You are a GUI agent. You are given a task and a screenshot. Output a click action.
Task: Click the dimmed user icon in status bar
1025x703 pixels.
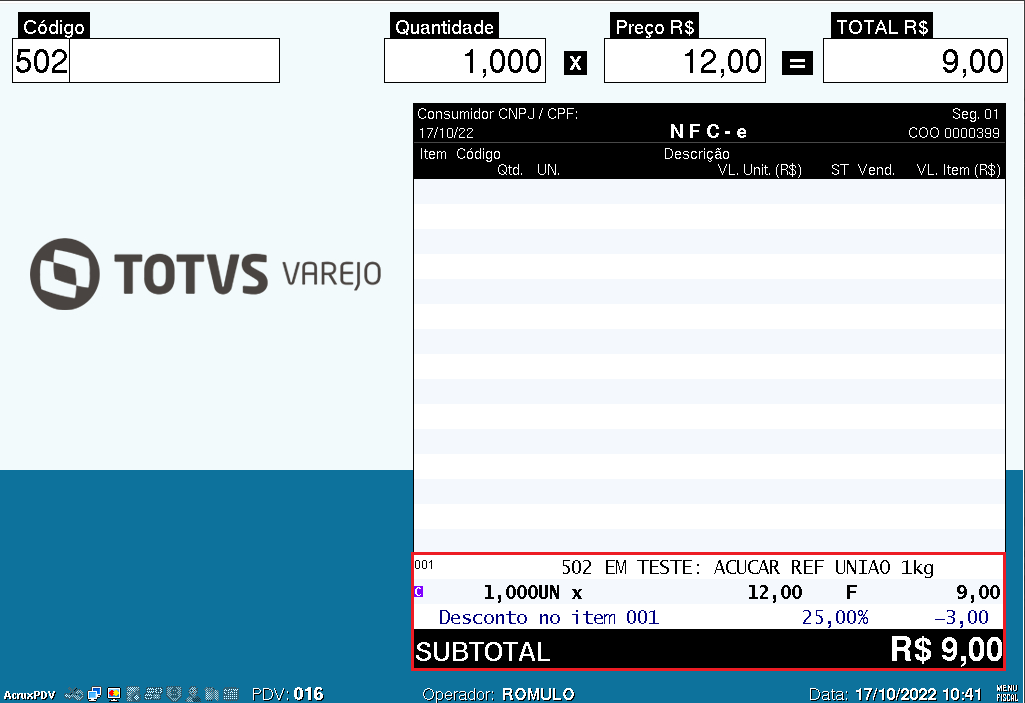[193, 694]
